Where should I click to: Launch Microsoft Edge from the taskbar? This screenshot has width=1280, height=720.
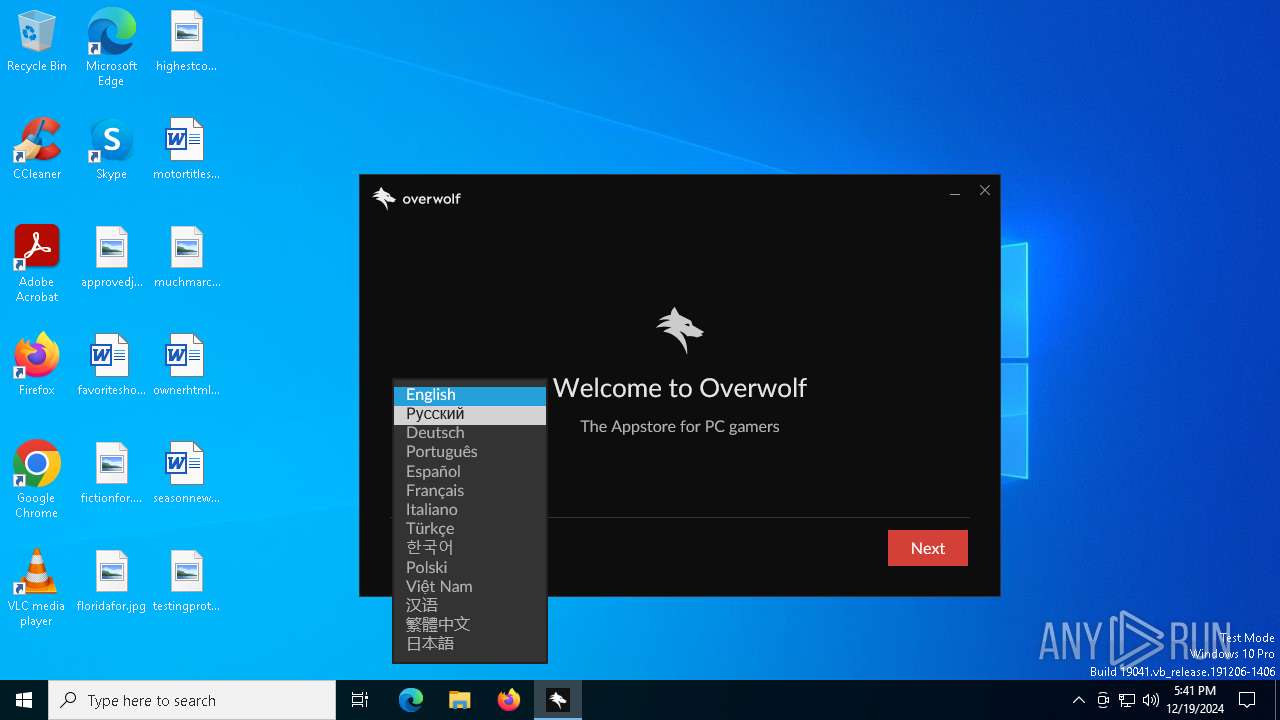click(x=411, y=700)
